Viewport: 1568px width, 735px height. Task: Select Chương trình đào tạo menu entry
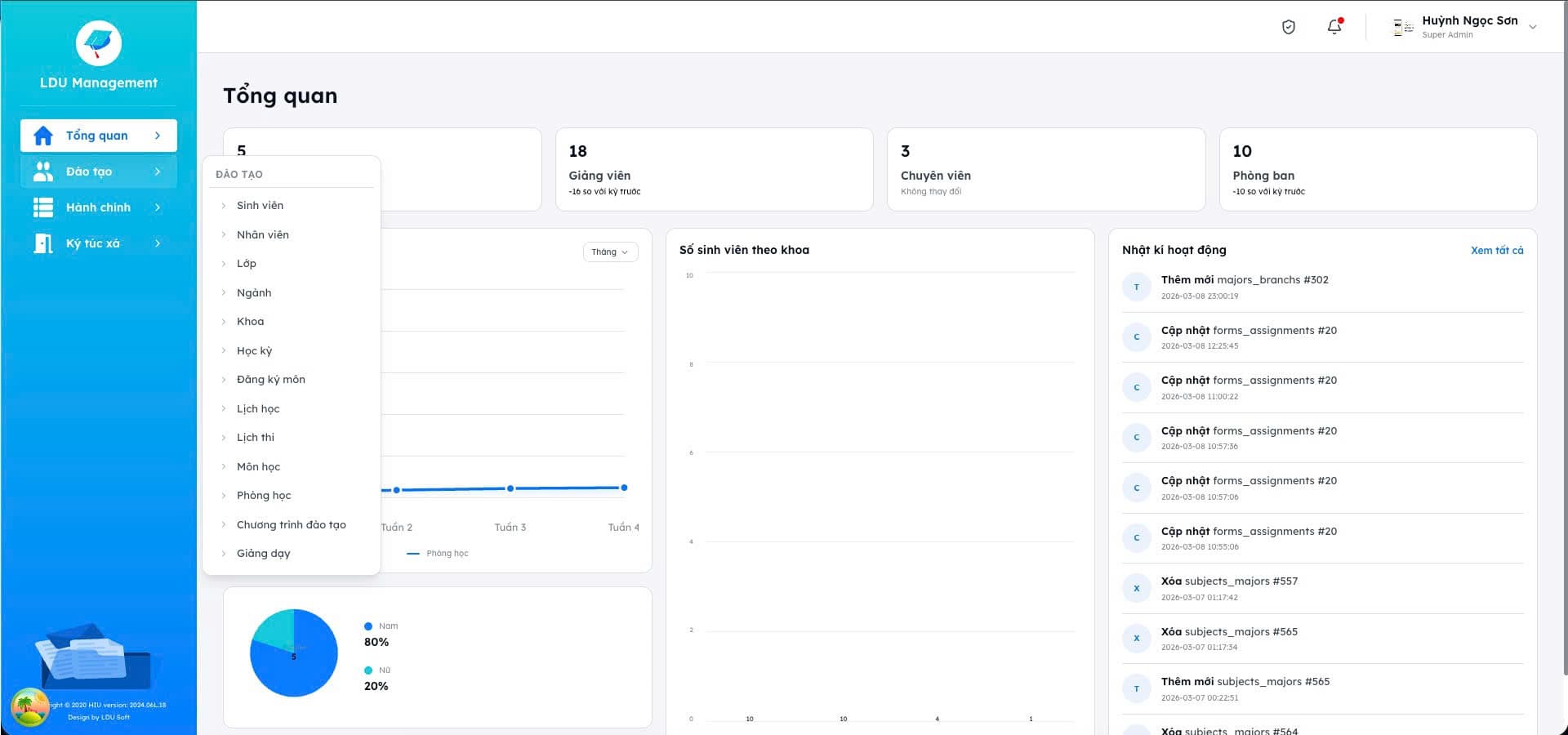coord(292,525)
